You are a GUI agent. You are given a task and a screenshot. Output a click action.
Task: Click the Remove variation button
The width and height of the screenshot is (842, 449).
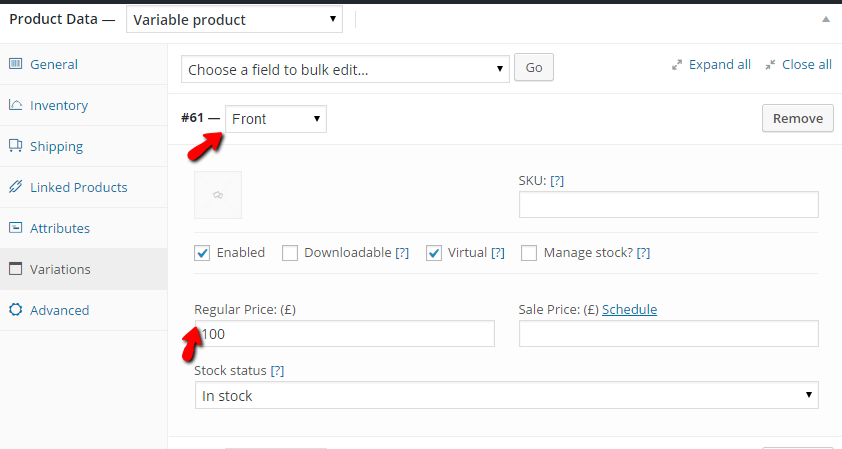tap(797, 118)
